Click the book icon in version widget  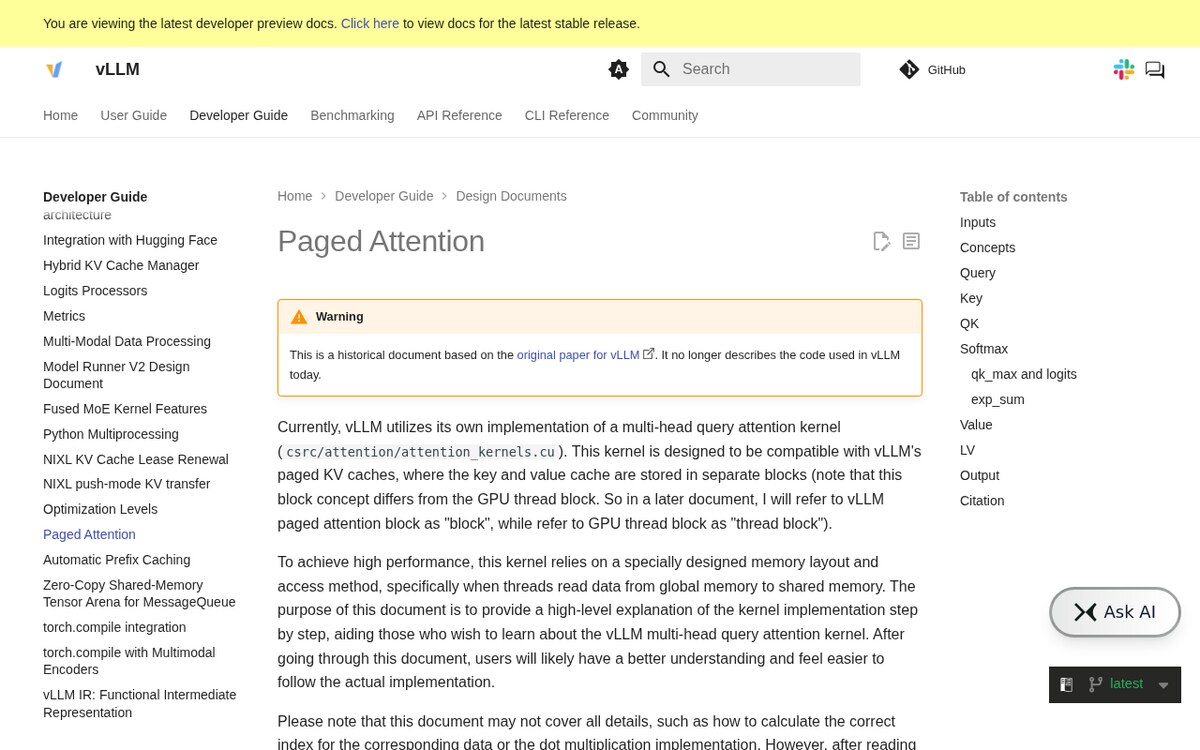tap(1066, 684)
